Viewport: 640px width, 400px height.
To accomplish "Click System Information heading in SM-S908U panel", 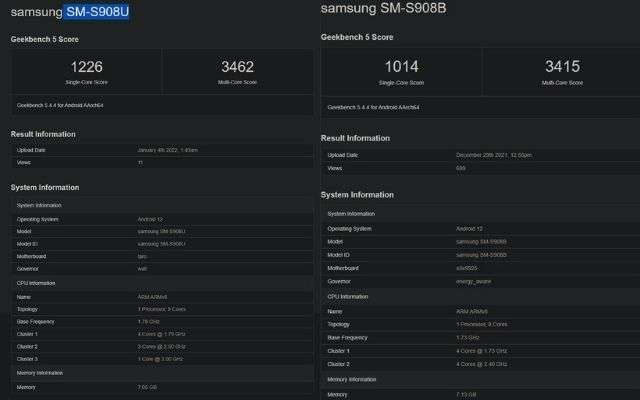I will pyautogui.click(x=45, y=188).
